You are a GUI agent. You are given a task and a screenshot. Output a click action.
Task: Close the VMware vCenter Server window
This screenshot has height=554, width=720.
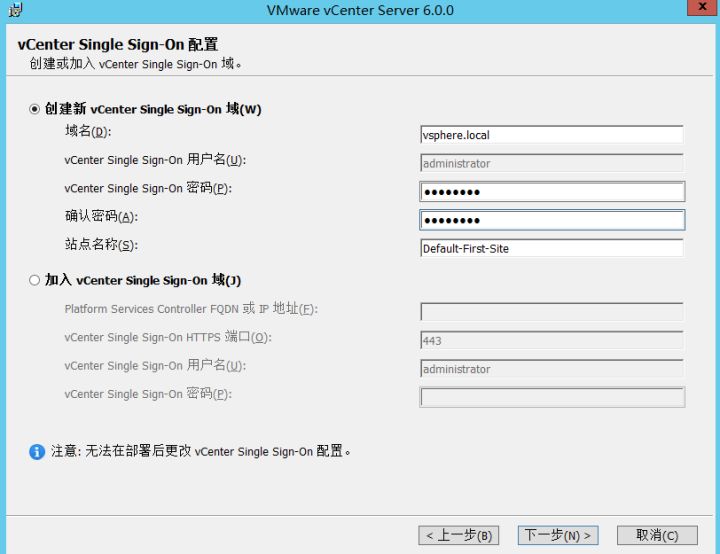(703, 7)
